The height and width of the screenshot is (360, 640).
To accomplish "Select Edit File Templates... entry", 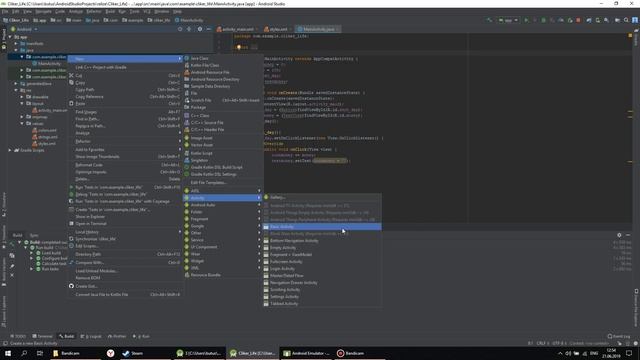I will 223,182.
